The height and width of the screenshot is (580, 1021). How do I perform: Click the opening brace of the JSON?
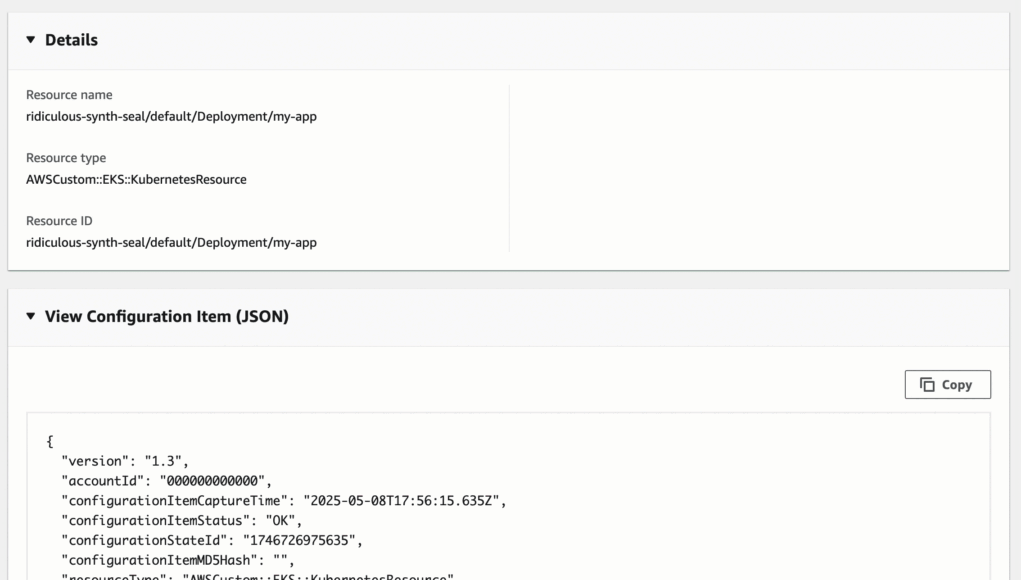coord(50,441)
